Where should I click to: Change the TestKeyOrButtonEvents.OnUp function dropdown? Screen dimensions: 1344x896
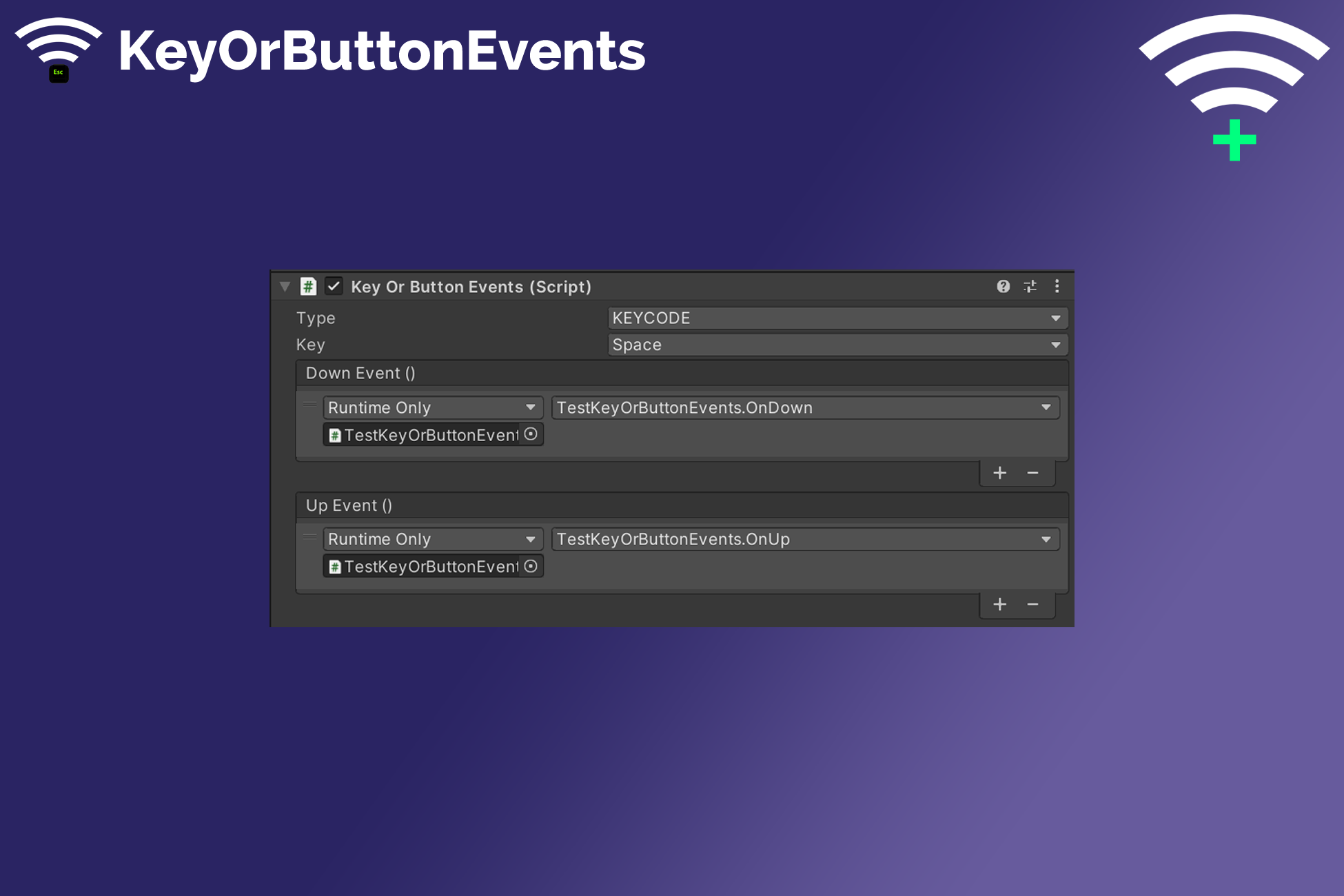804,539
